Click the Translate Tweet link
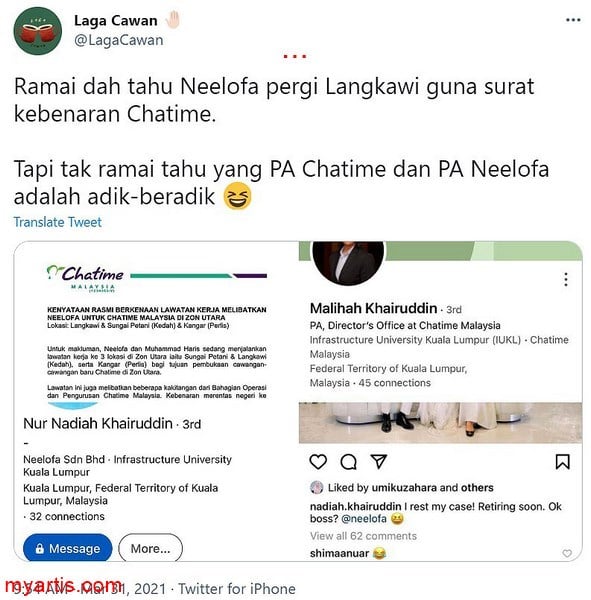 coord(58,222)
